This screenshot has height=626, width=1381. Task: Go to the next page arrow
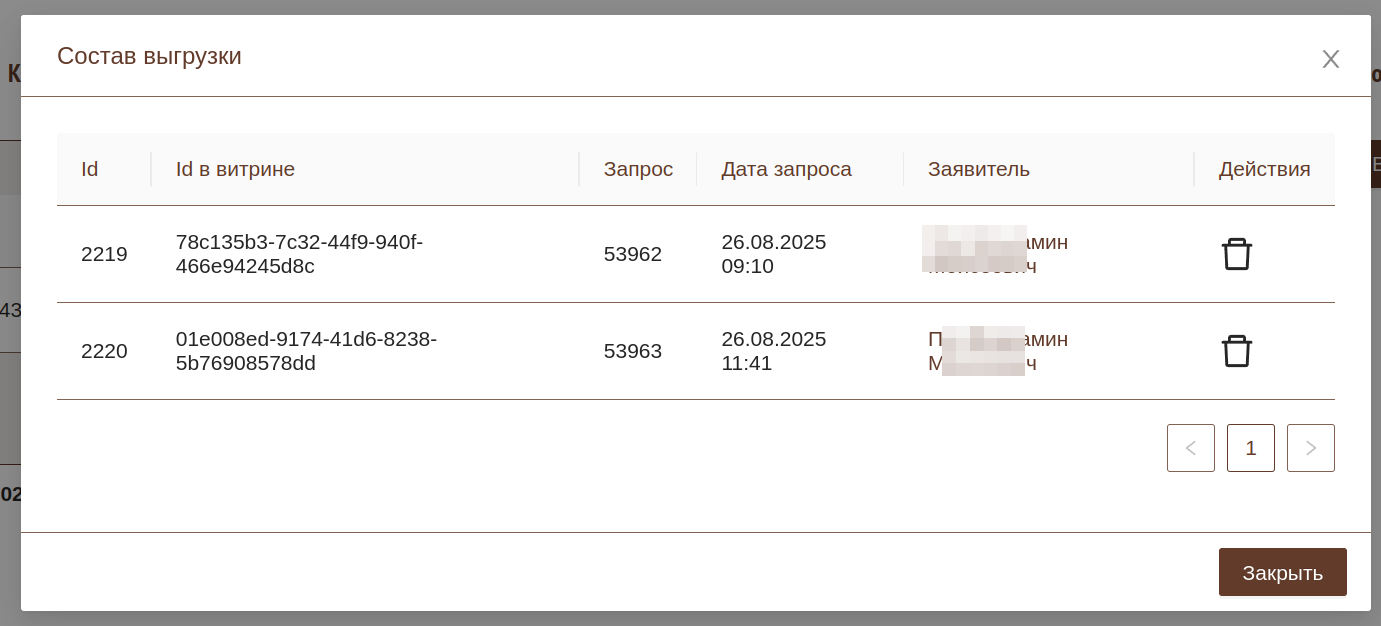tap(1310, 448)
